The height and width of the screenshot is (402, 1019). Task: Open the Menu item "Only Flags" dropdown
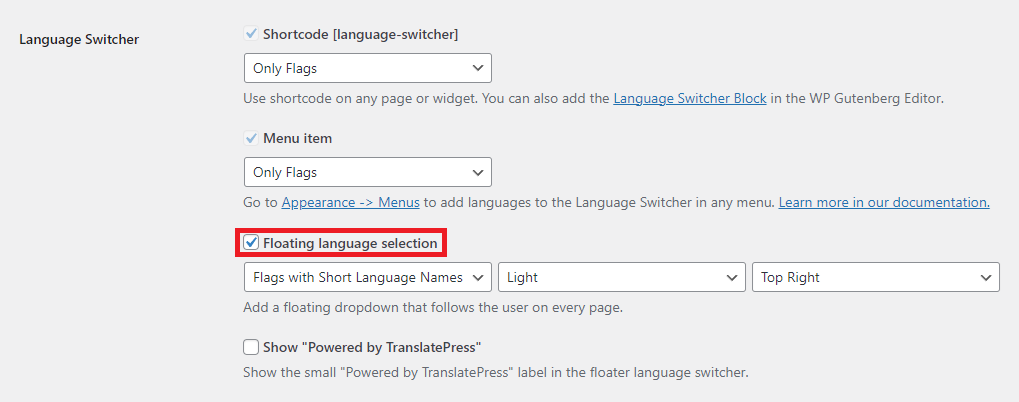click(x=367, y=172)
